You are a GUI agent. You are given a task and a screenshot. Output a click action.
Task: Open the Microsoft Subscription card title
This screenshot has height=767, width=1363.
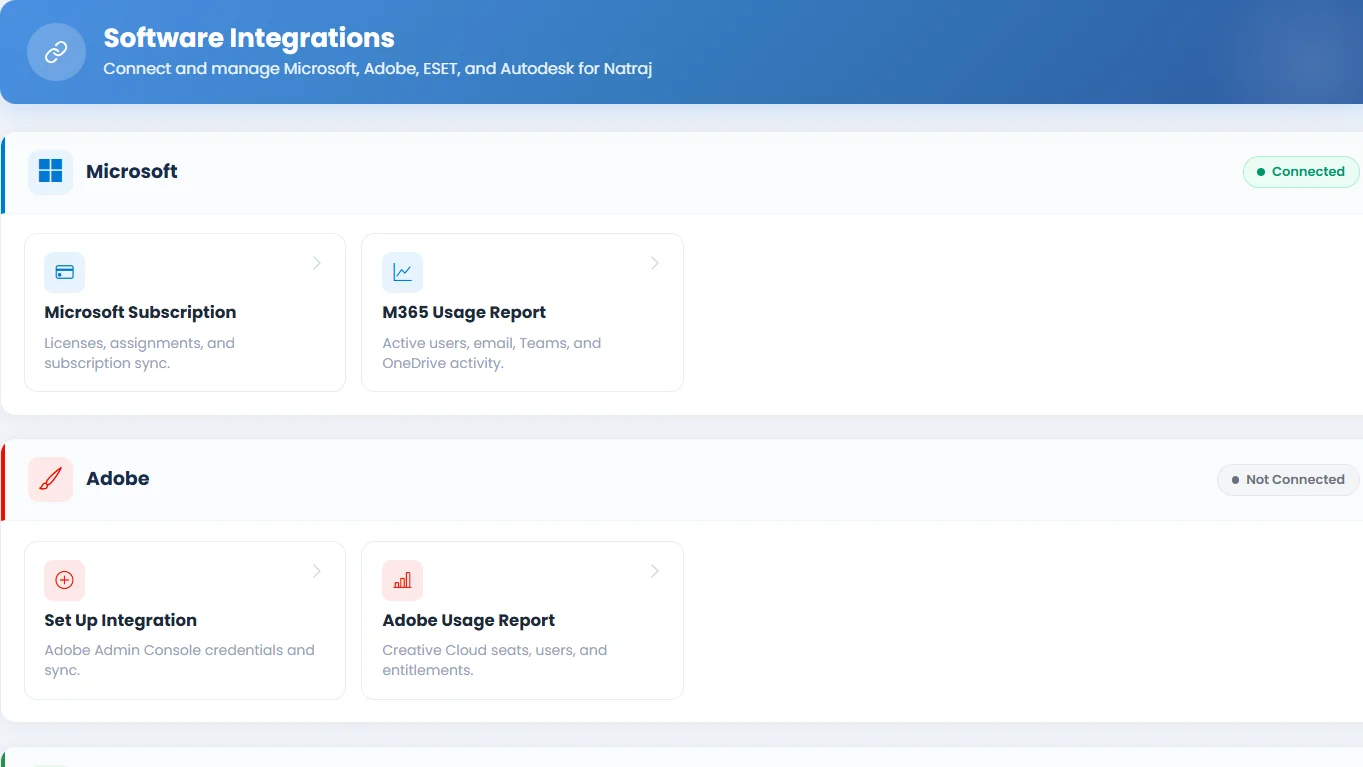coord(140,312)
